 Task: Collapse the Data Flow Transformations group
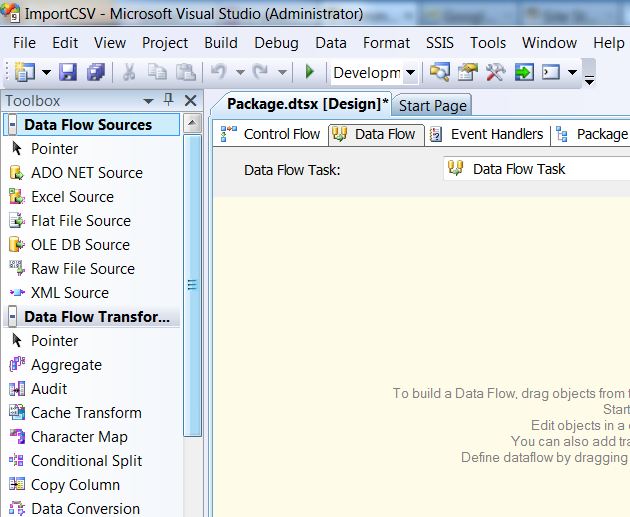pos(12,317)
